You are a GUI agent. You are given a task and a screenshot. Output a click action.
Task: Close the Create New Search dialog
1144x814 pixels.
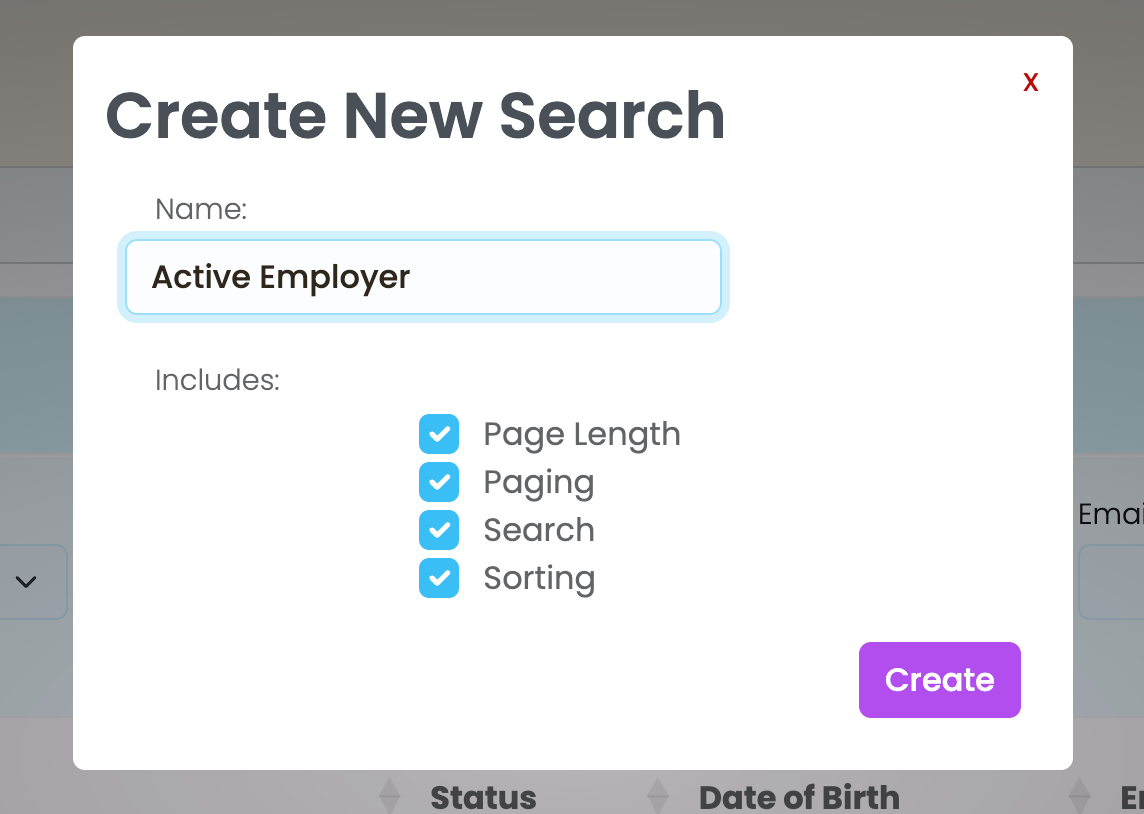pyautogui.click(x=1030, y=83)
